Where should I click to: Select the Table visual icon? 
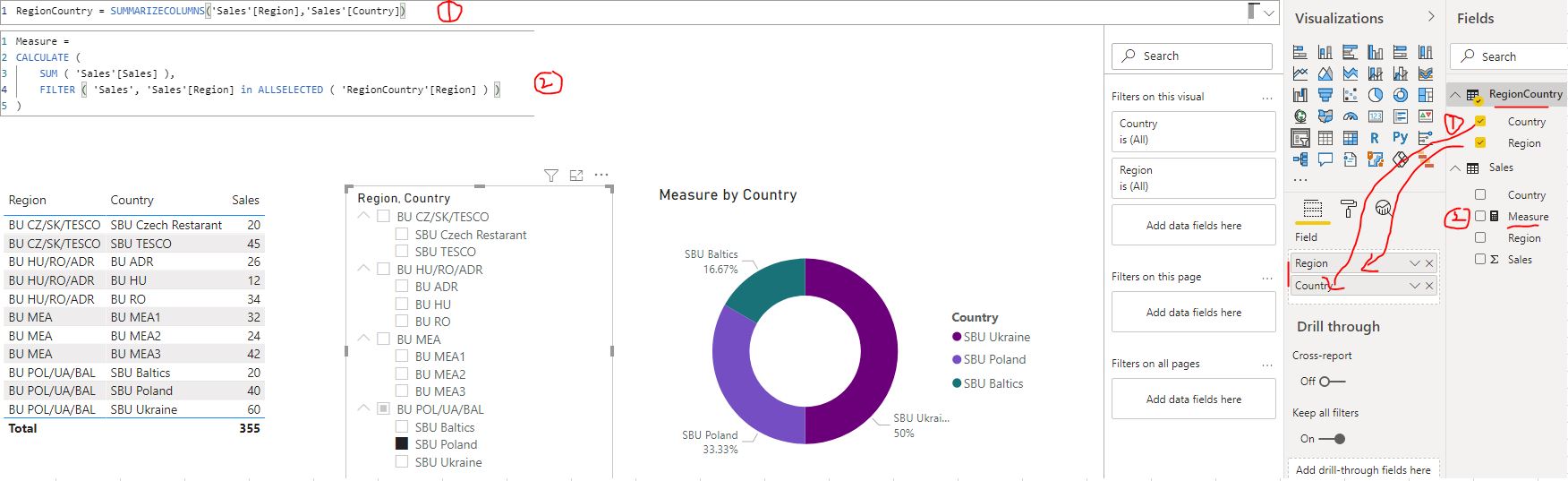pyautogui.click(x=1325, y=138)
